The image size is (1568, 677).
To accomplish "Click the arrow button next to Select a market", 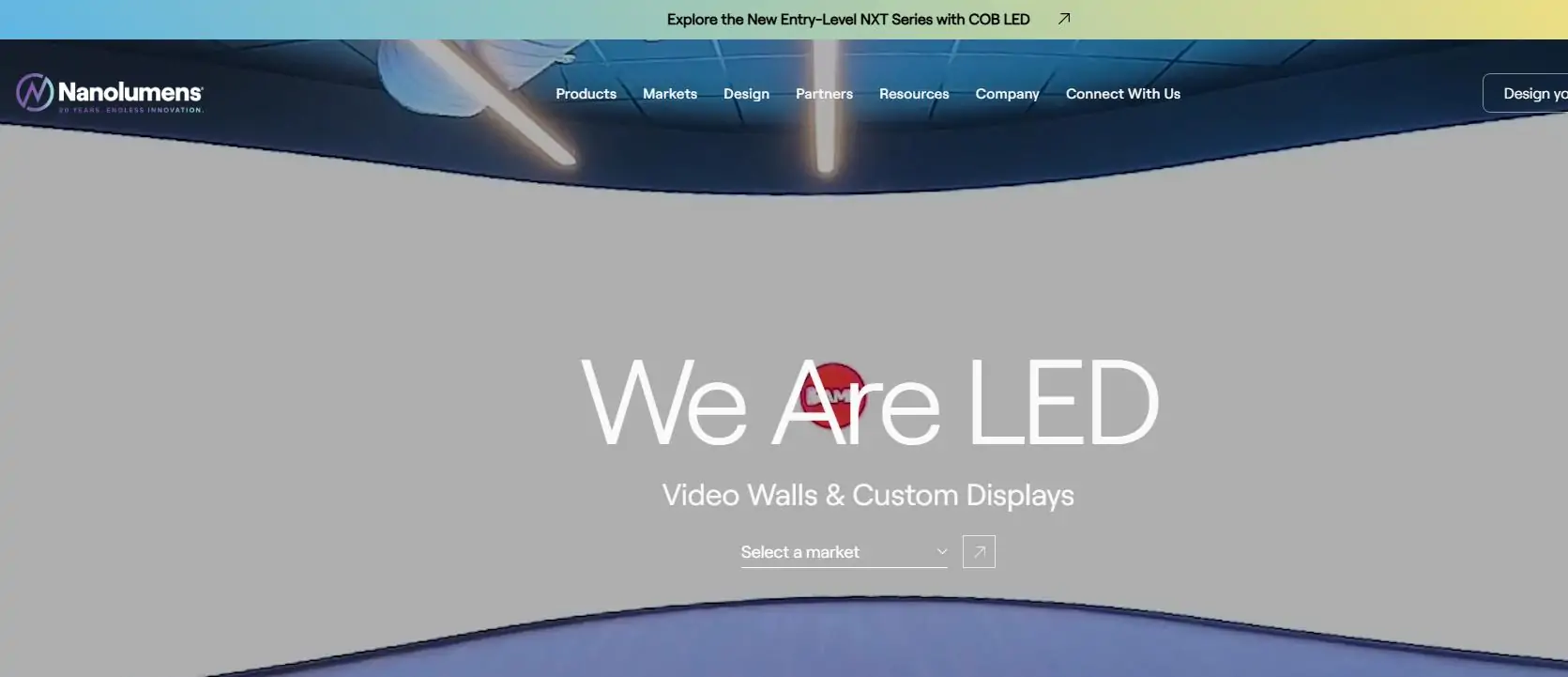I will click(979, 552).
